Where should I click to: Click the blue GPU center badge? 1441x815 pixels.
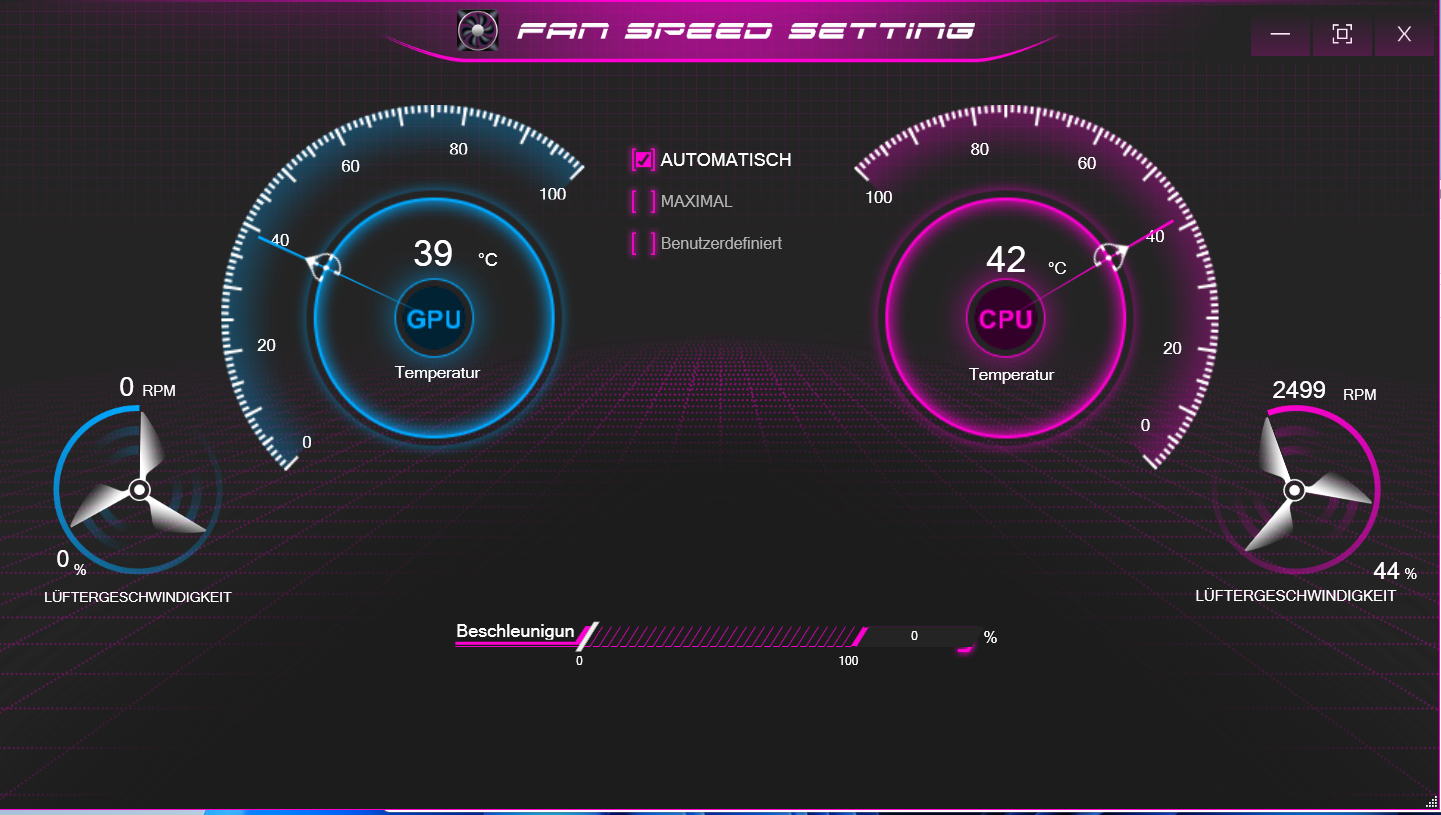(x=434, y=319)
